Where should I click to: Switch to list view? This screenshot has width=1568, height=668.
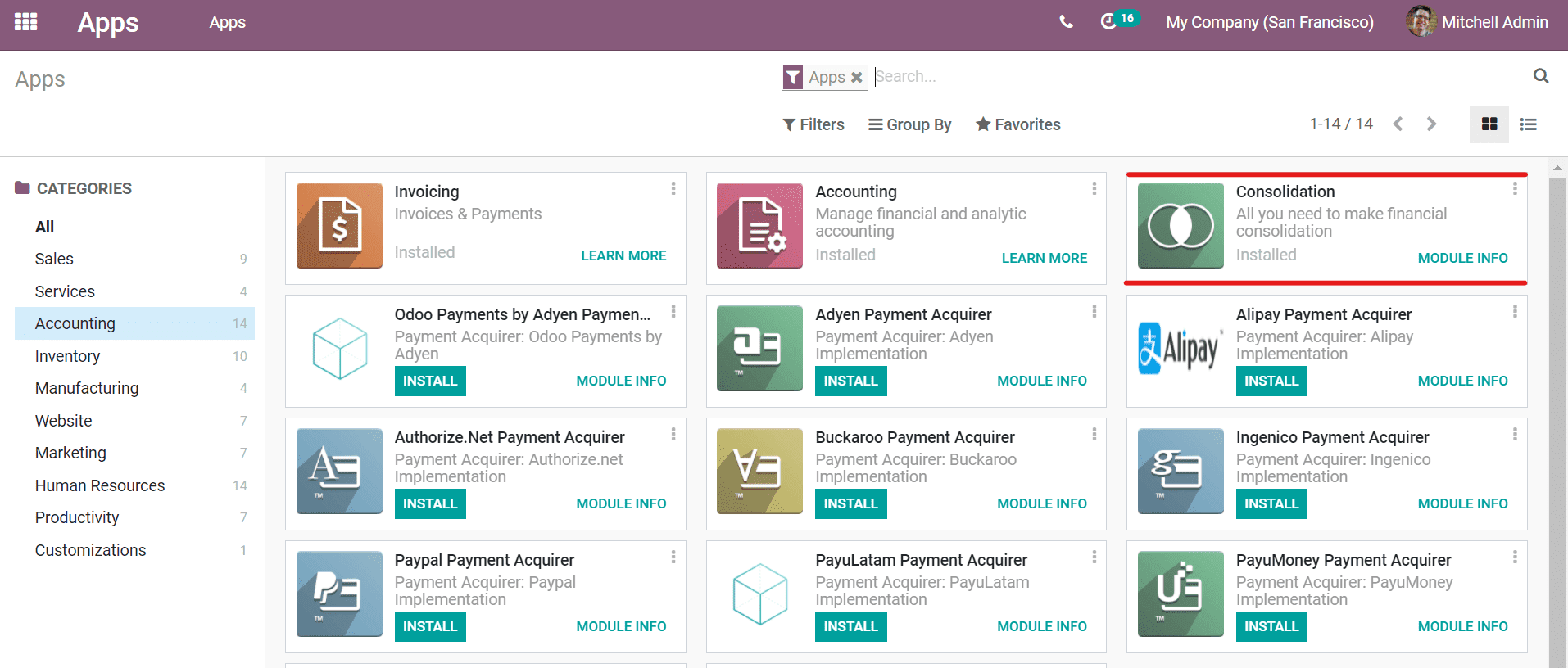click(1528, 124)
